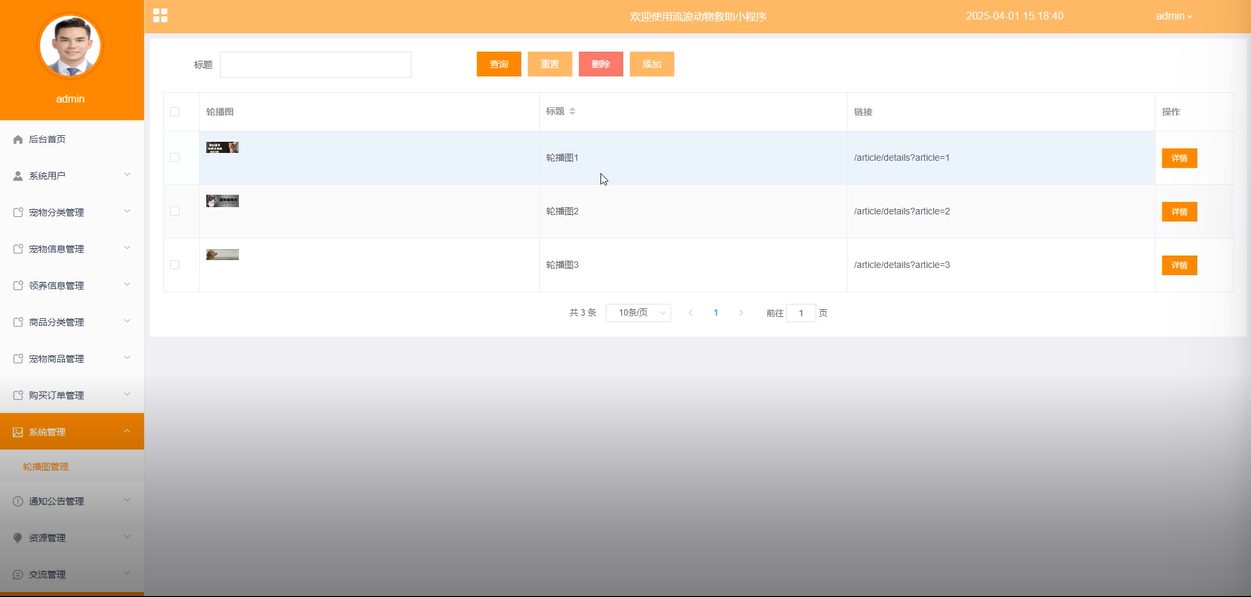Click the 宠物信息管理 menu icon
This screenshot has width=1251, height=597.
coord(18,249)
